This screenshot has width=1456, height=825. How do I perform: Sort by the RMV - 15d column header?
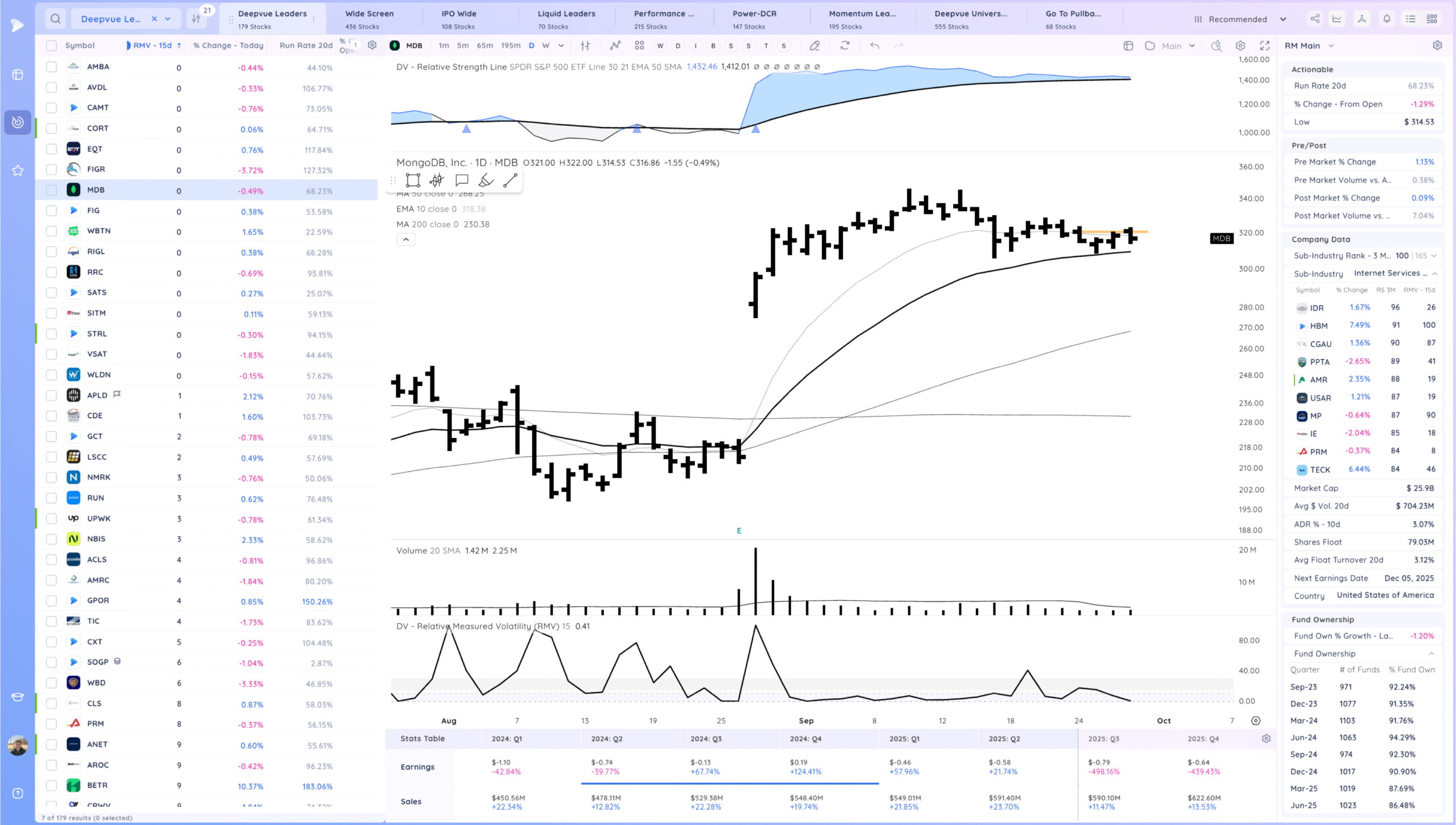(154, 46)
